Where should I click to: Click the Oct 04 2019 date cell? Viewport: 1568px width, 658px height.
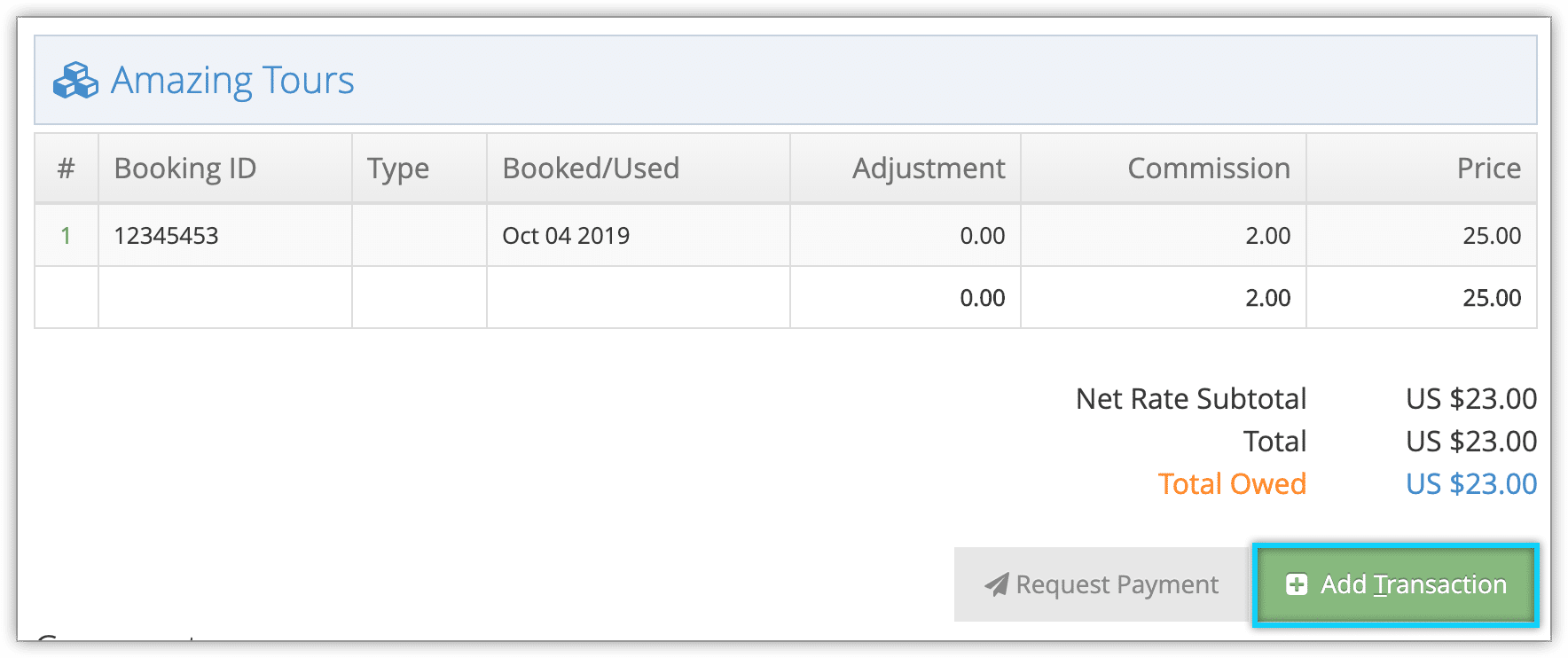click(639, 236)
